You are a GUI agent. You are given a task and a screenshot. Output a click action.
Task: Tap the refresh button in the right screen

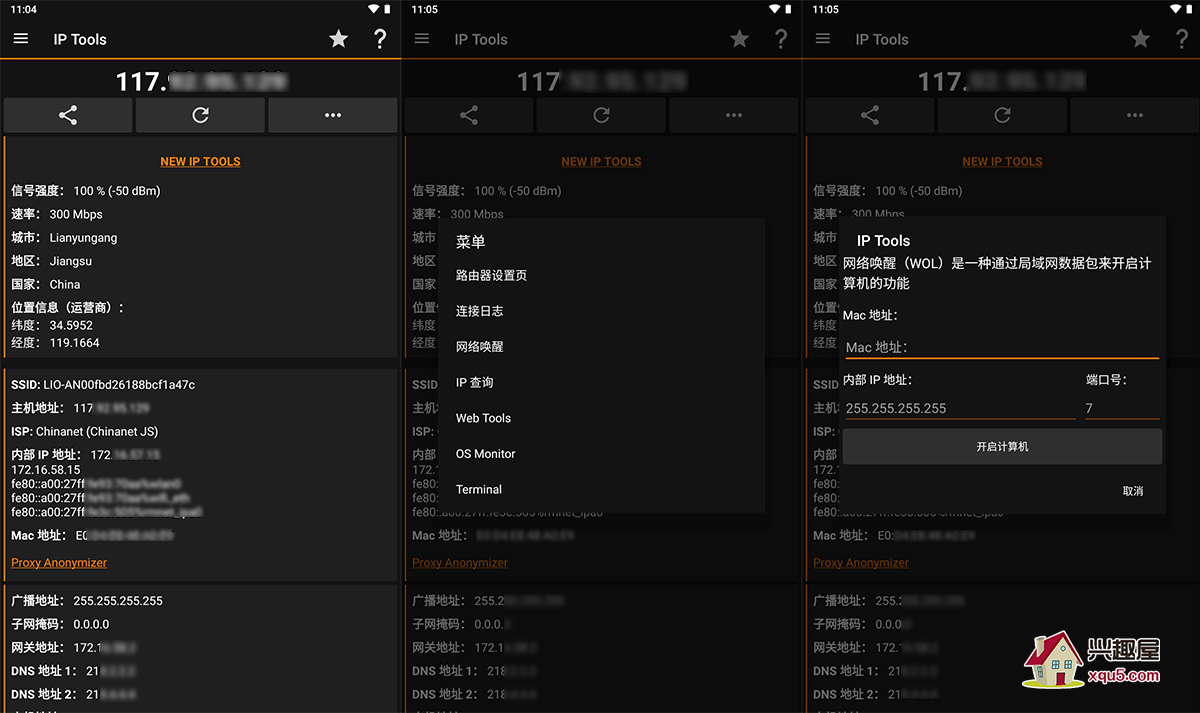tap(1002, 115)
